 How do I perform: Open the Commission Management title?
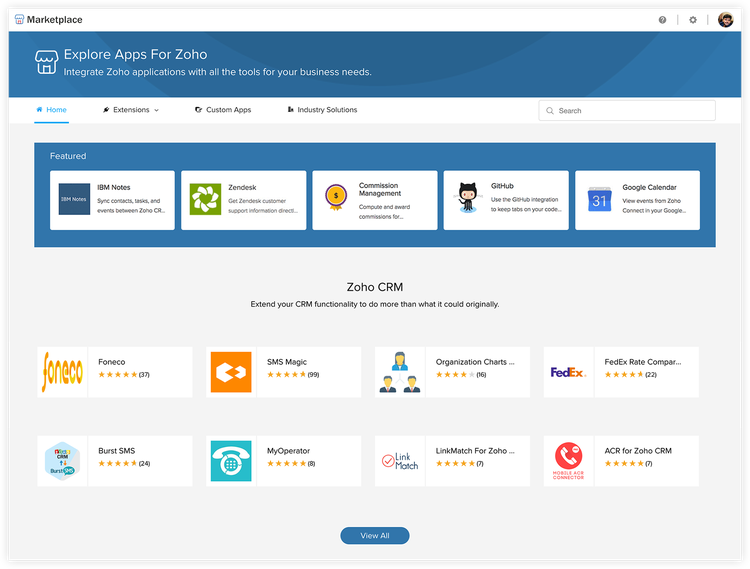380,189
